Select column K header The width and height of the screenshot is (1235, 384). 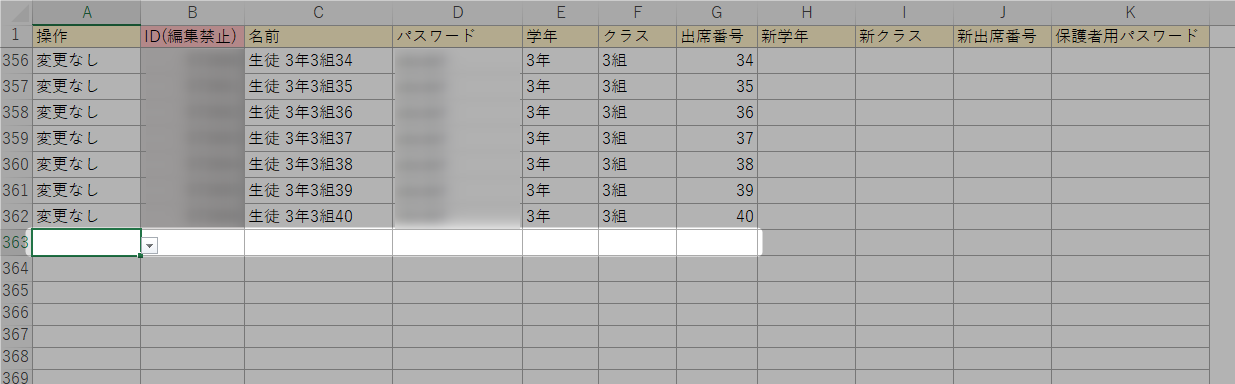[1130, 12]
